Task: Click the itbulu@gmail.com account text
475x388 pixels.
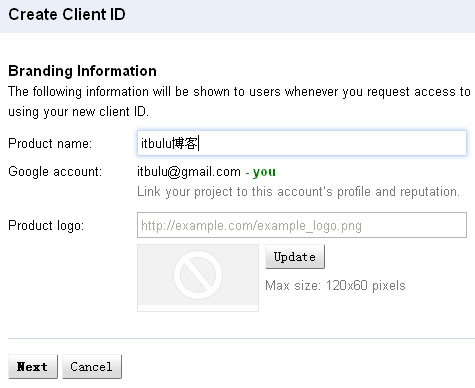Action: (x=189, y=172)
